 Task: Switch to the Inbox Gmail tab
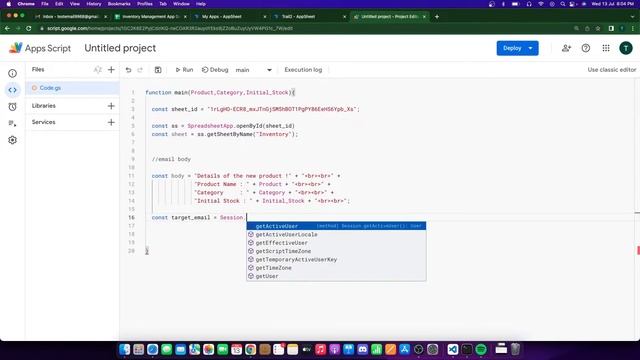[70, 17]
